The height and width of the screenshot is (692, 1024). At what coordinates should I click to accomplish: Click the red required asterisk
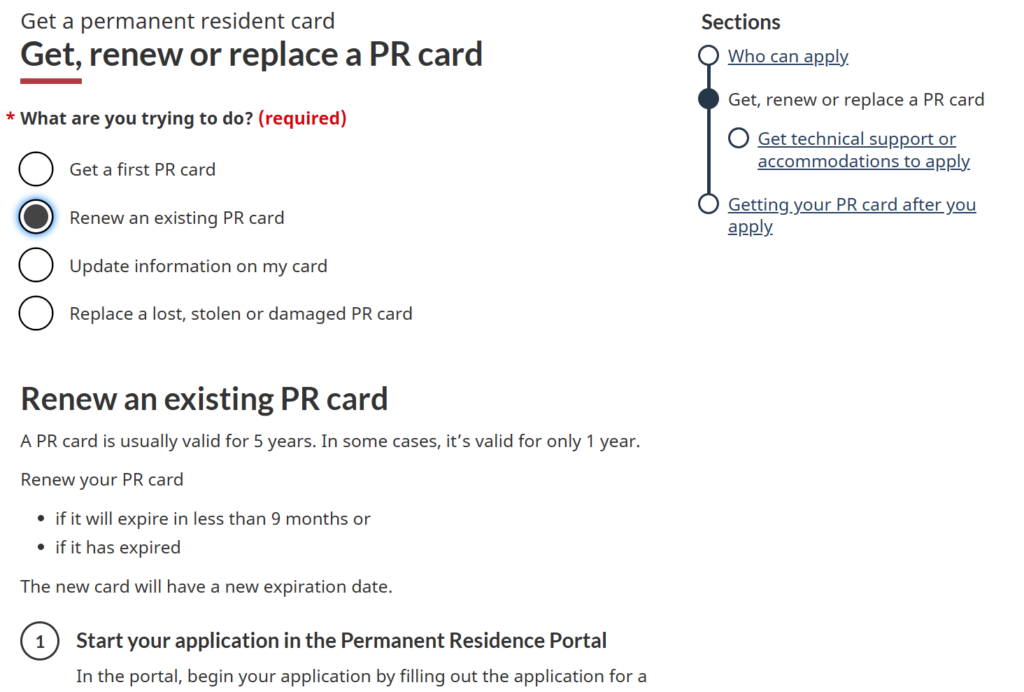(10, 119)
